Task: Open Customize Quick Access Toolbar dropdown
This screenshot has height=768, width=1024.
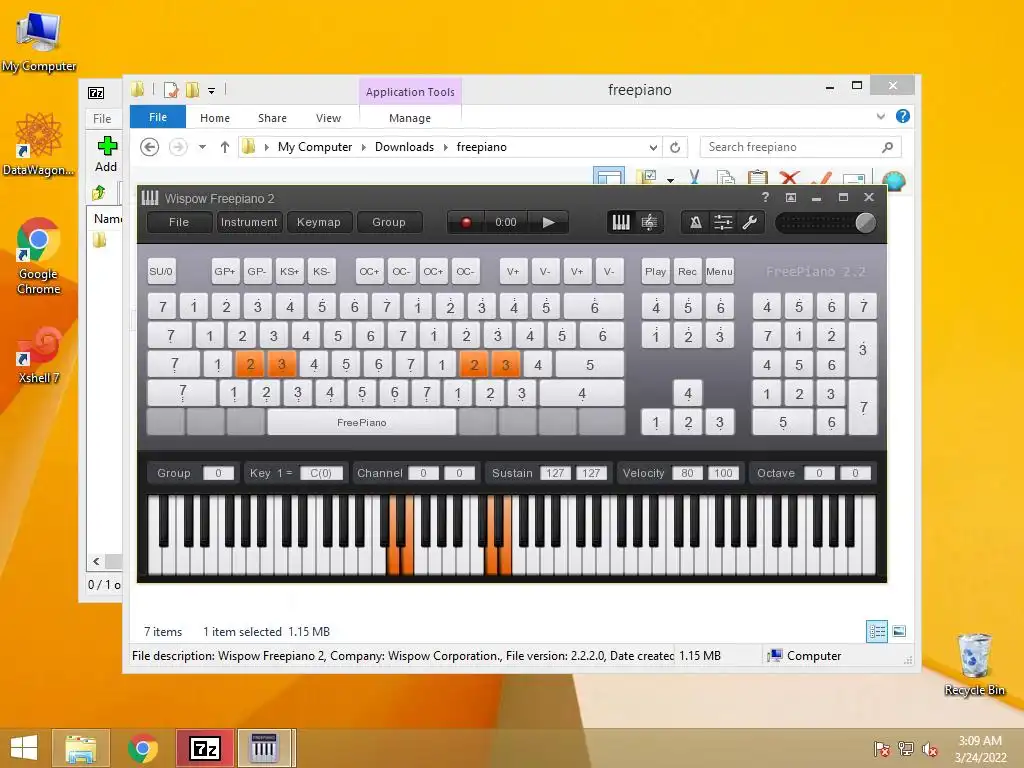Action: pos(212,91)
